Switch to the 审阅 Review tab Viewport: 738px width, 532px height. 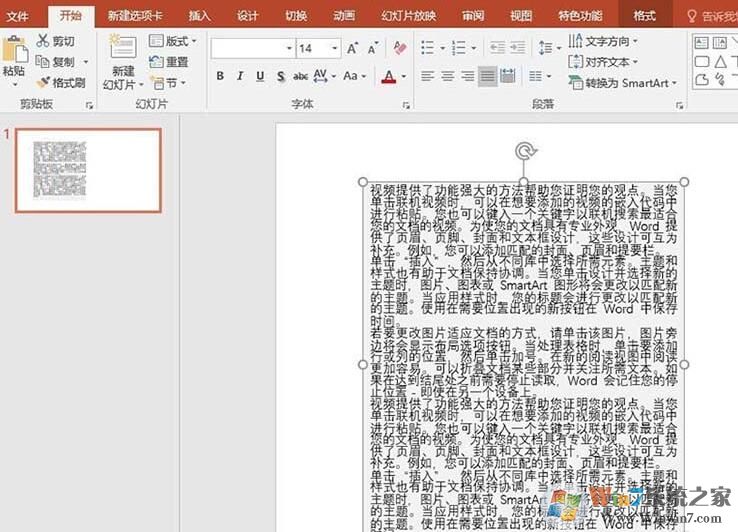[x=473, y=16]
